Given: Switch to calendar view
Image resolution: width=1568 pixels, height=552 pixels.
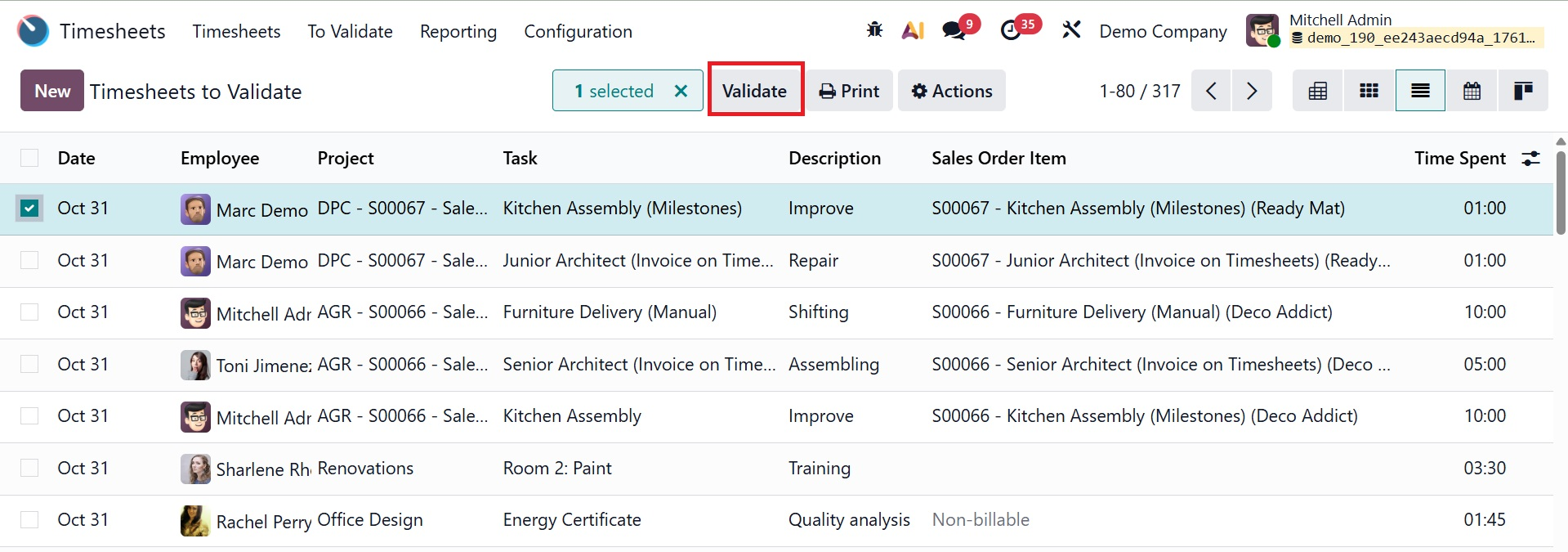Looking at the screenshot, I should 1472,91.
